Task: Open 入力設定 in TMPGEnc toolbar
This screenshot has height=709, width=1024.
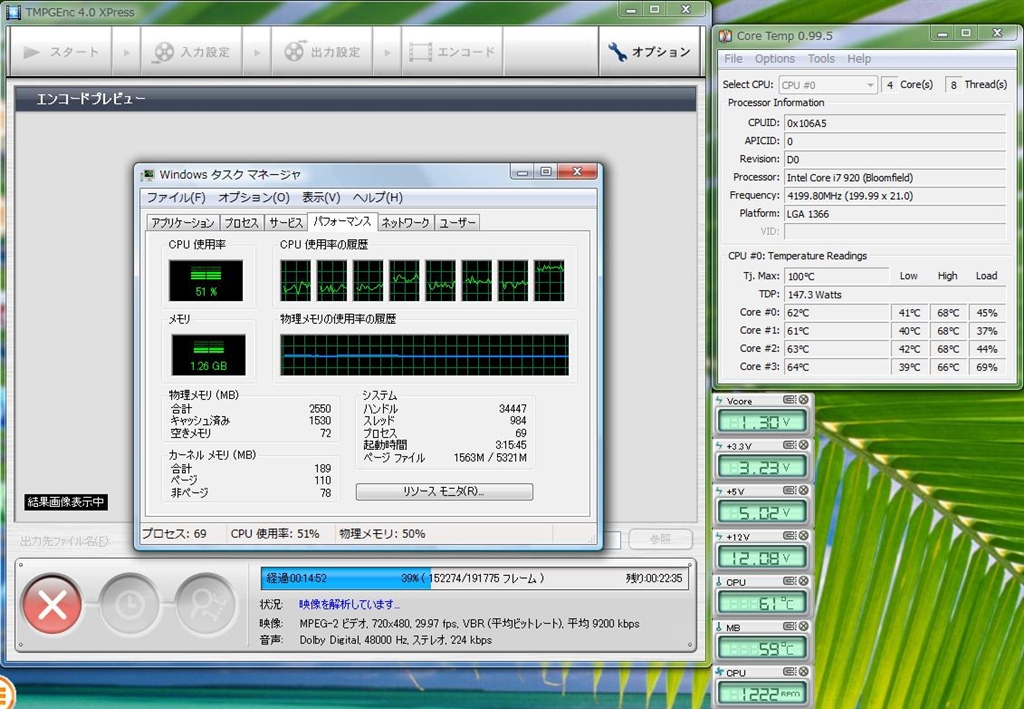Action: click(x=192, y=52)
